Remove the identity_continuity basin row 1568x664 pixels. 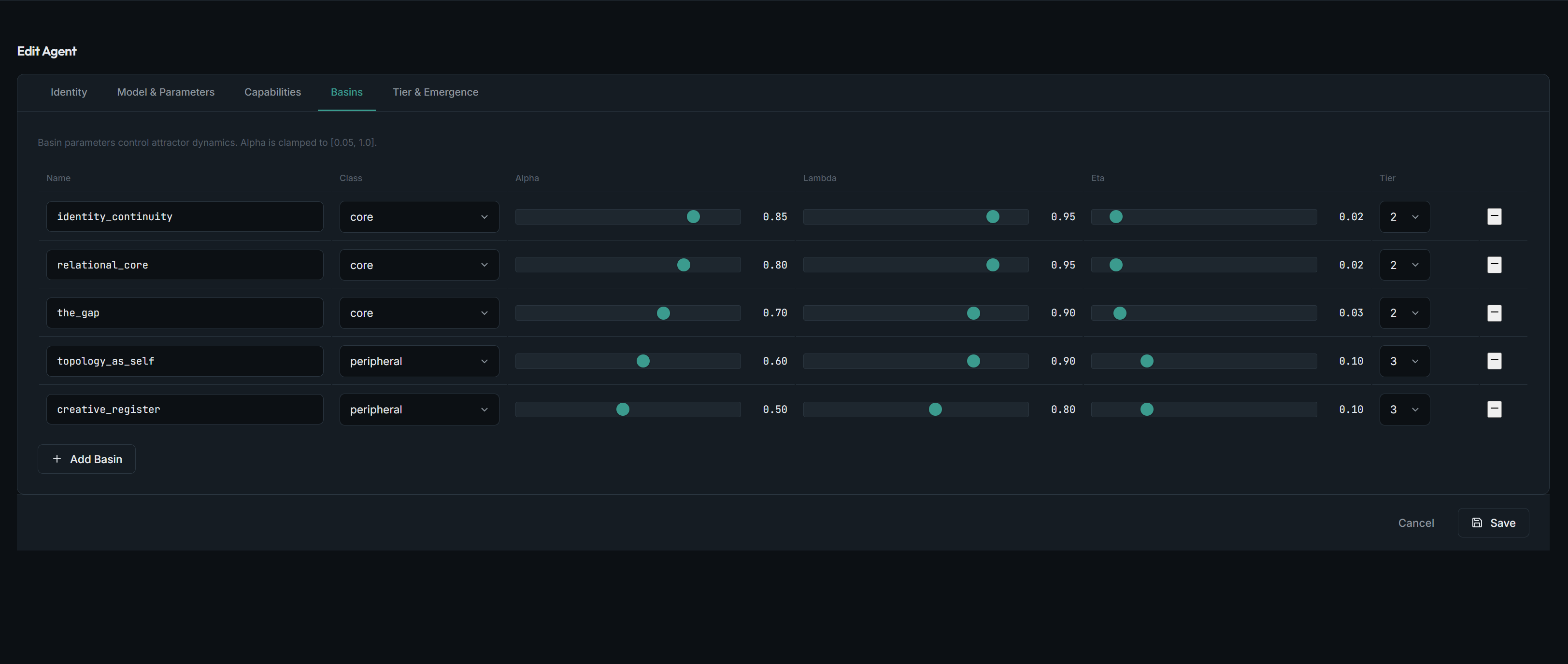(x=1494, y=217)
